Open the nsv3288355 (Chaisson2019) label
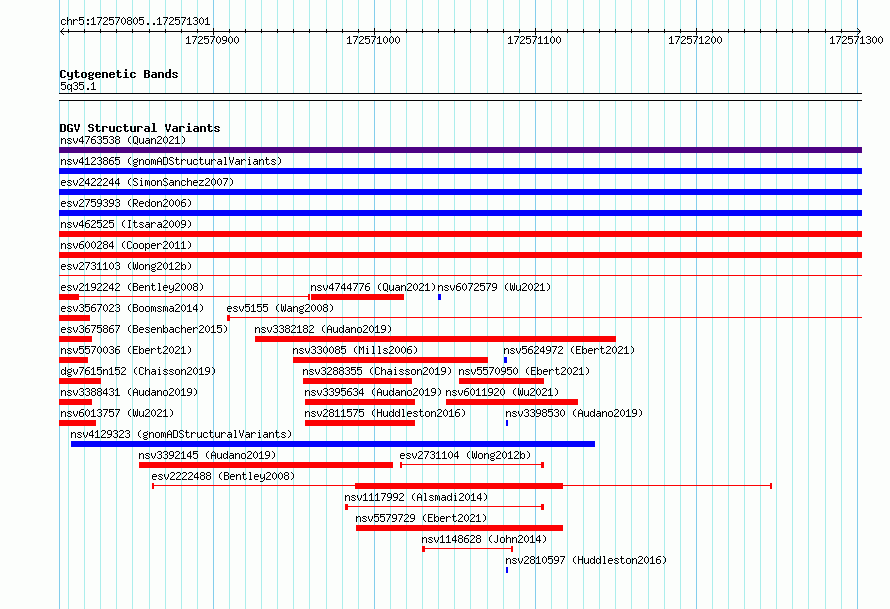Image resolution: width=890 pixels, height=609 pixels. pos(377,371)
